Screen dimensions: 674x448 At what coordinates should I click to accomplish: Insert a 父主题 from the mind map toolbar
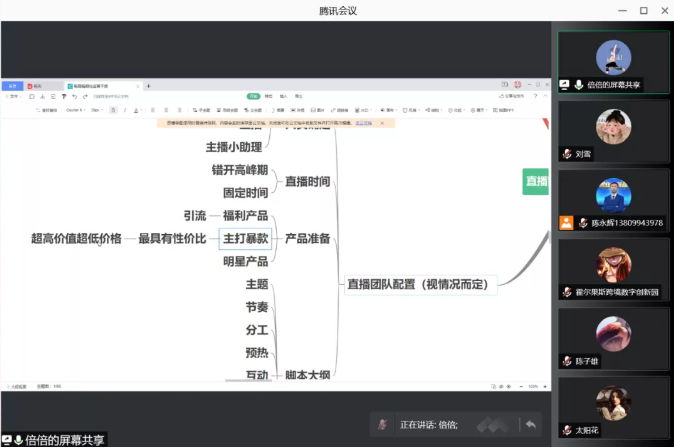253,110
